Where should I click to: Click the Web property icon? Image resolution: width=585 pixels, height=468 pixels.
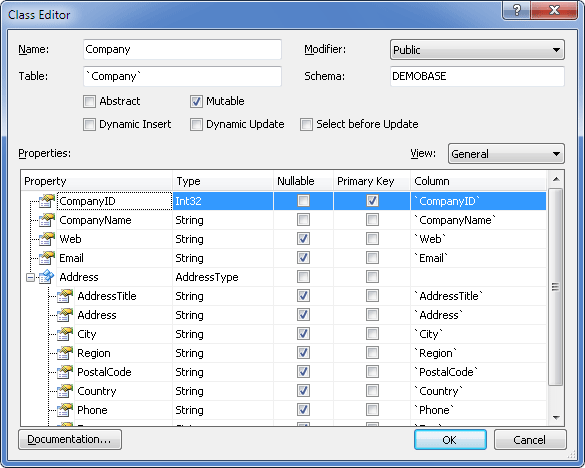(x=47, y=239)
